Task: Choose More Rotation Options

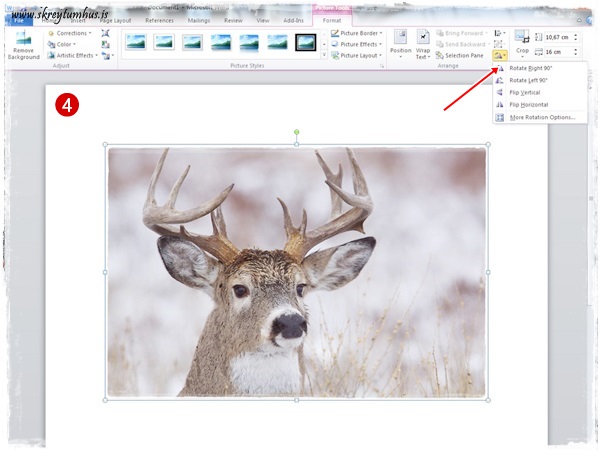Action: point(540,117)
